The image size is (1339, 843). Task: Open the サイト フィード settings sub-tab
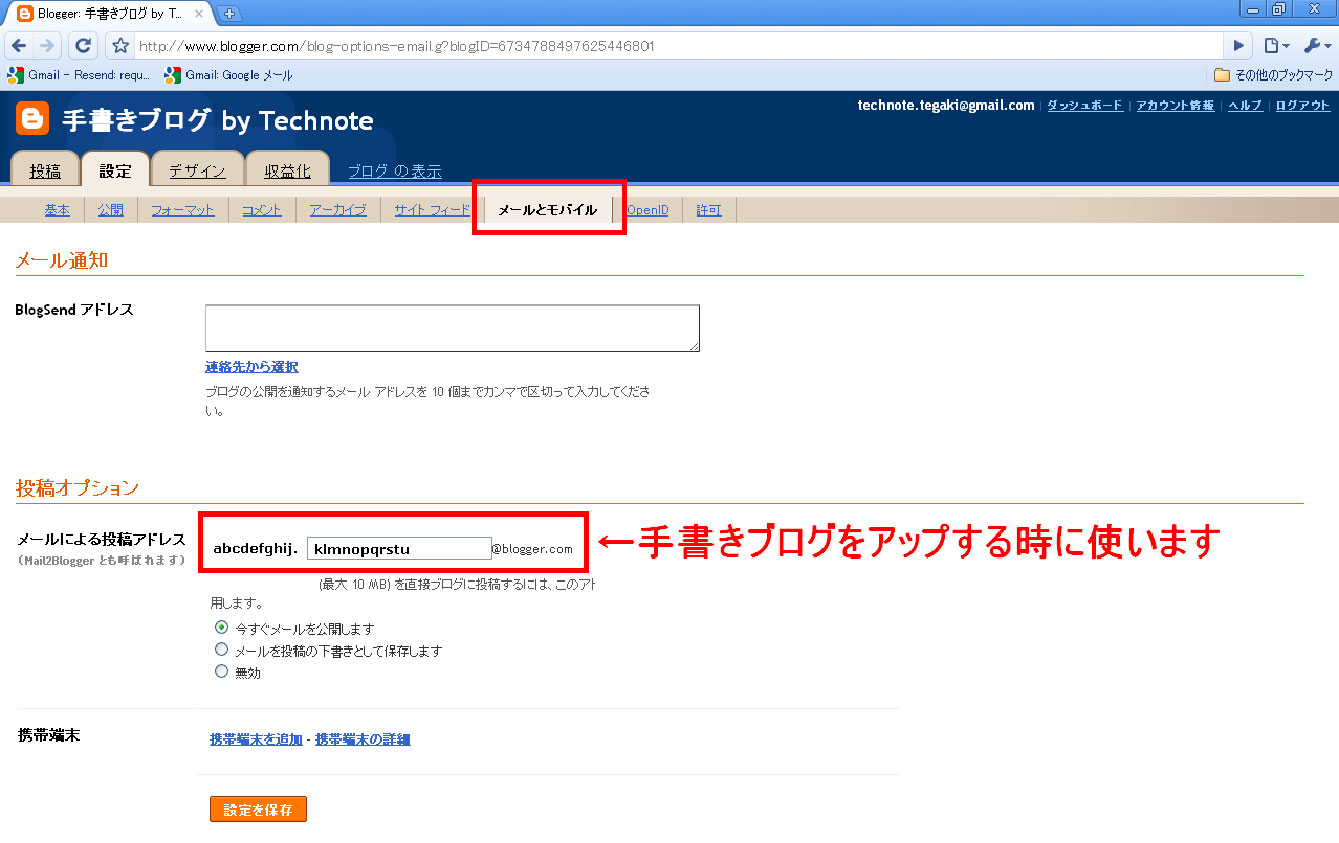[432, 210]
